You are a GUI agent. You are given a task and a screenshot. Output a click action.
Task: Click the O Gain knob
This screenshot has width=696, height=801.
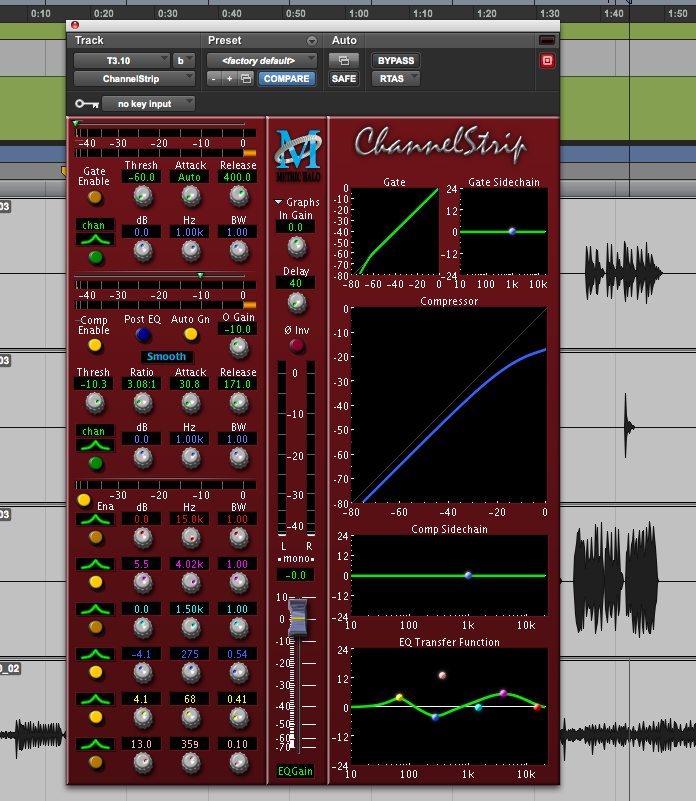pos(239,348)
